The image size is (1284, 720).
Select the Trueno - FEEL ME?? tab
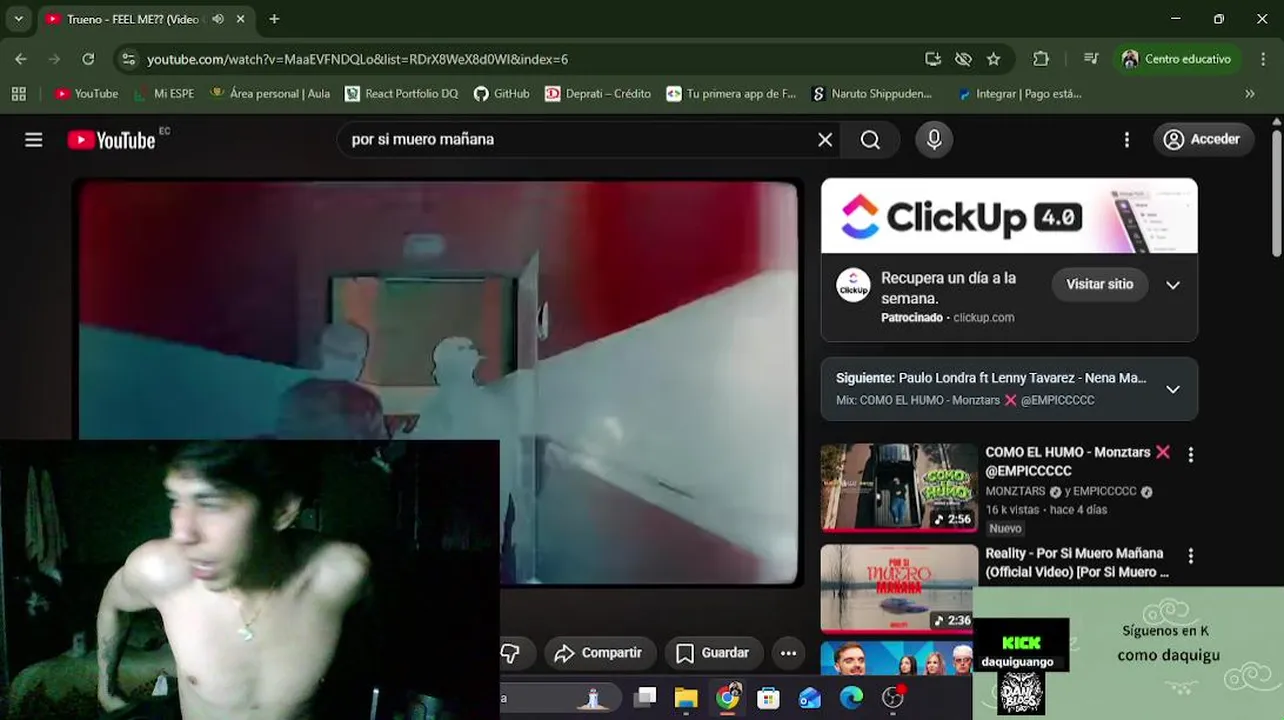pos(133,19)
